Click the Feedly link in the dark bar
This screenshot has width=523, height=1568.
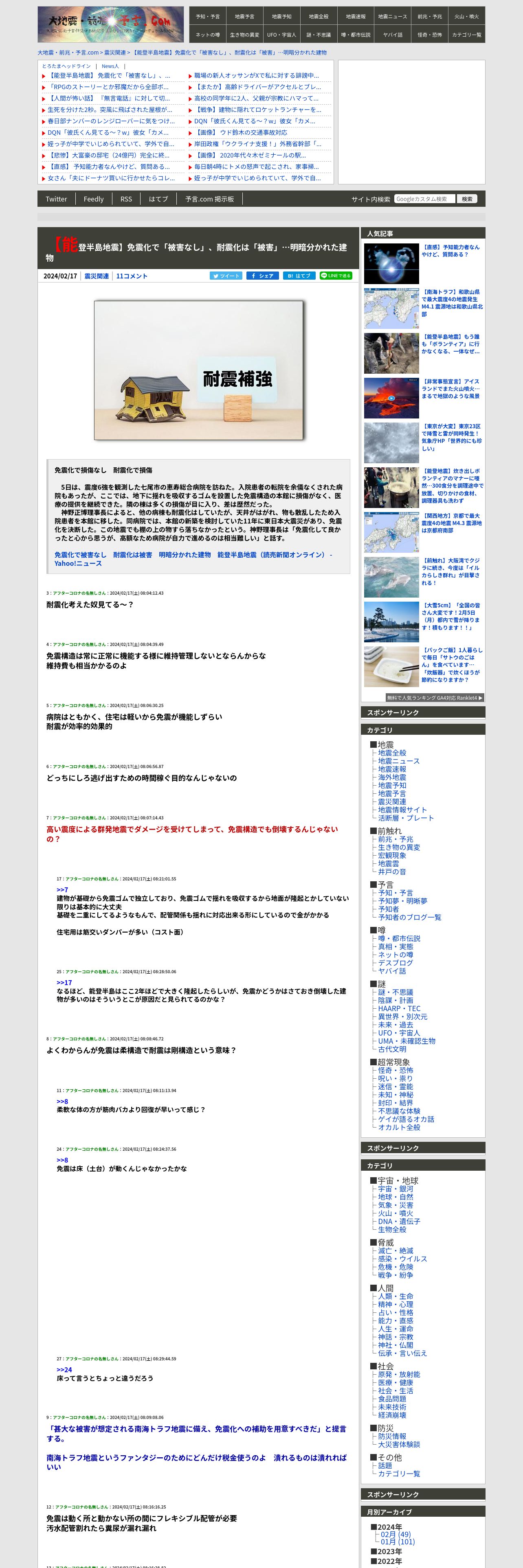[x=94, y=199]
